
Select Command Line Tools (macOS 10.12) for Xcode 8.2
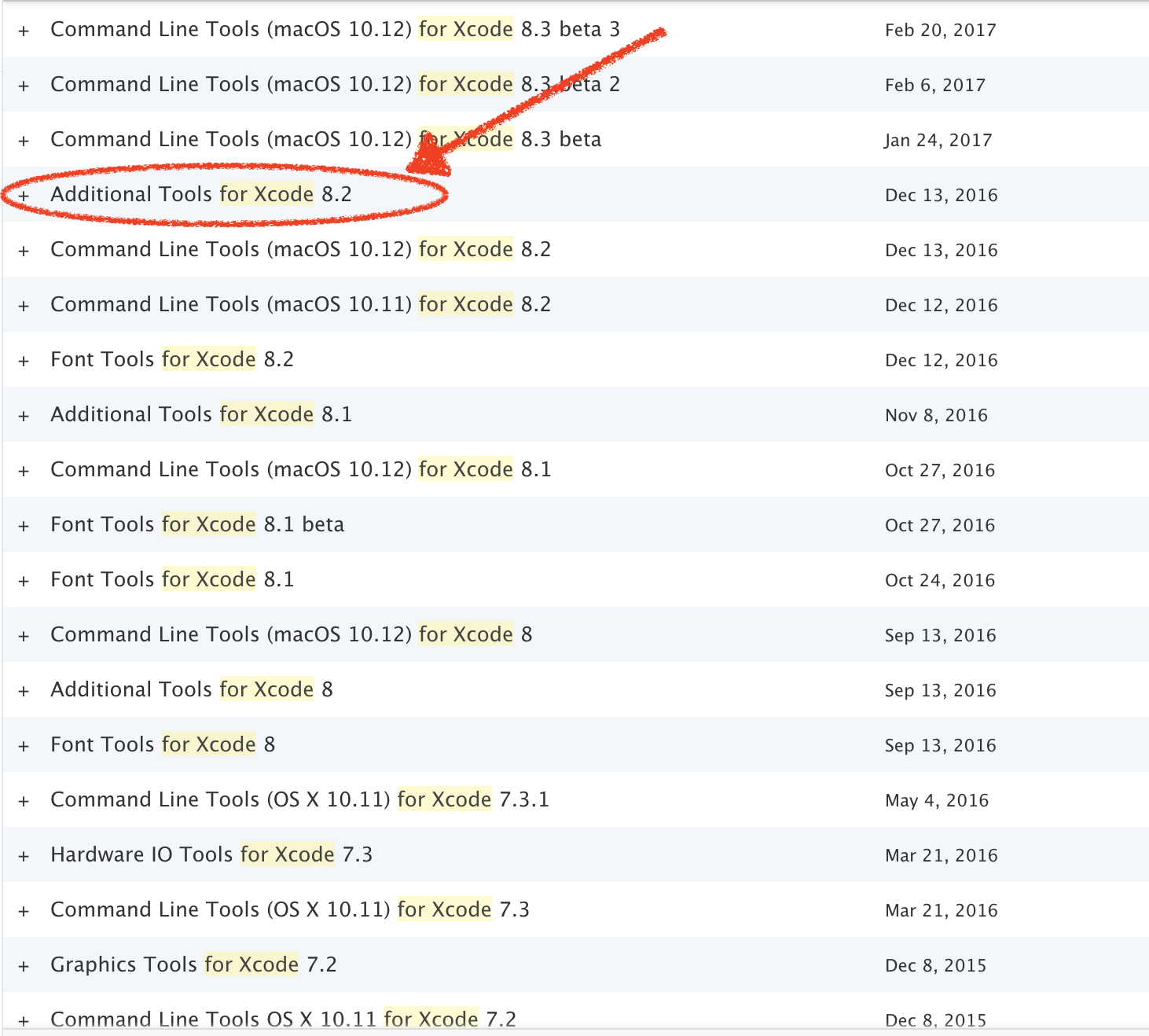click(301, 250)
